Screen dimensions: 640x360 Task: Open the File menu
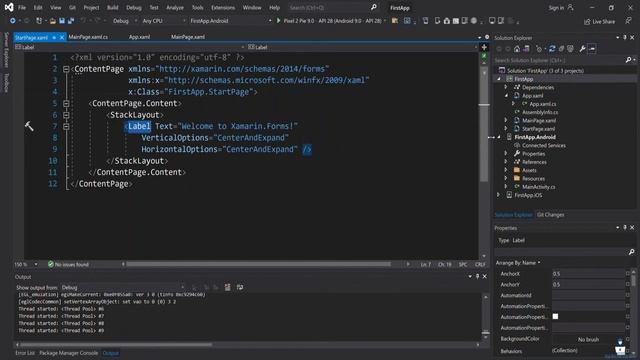pyautogui.click(x=22, y=7)
